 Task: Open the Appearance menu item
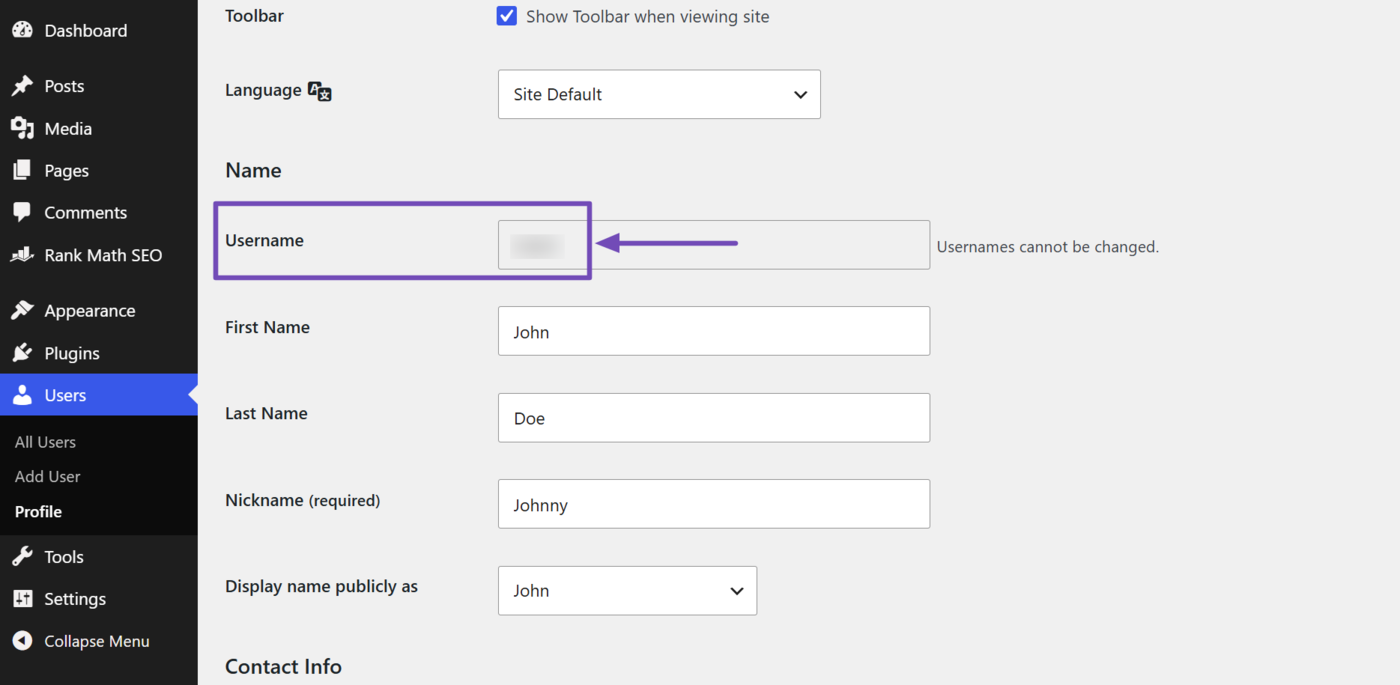click(99, 310)
